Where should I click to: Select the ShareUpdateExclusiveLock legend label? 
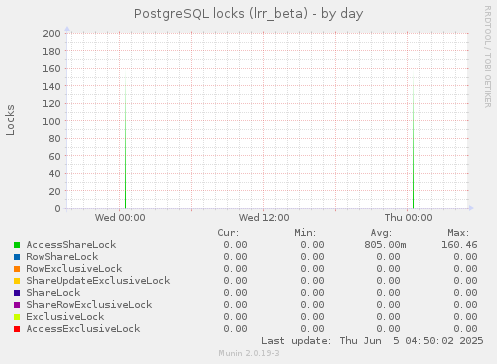[x=98, y=281]
